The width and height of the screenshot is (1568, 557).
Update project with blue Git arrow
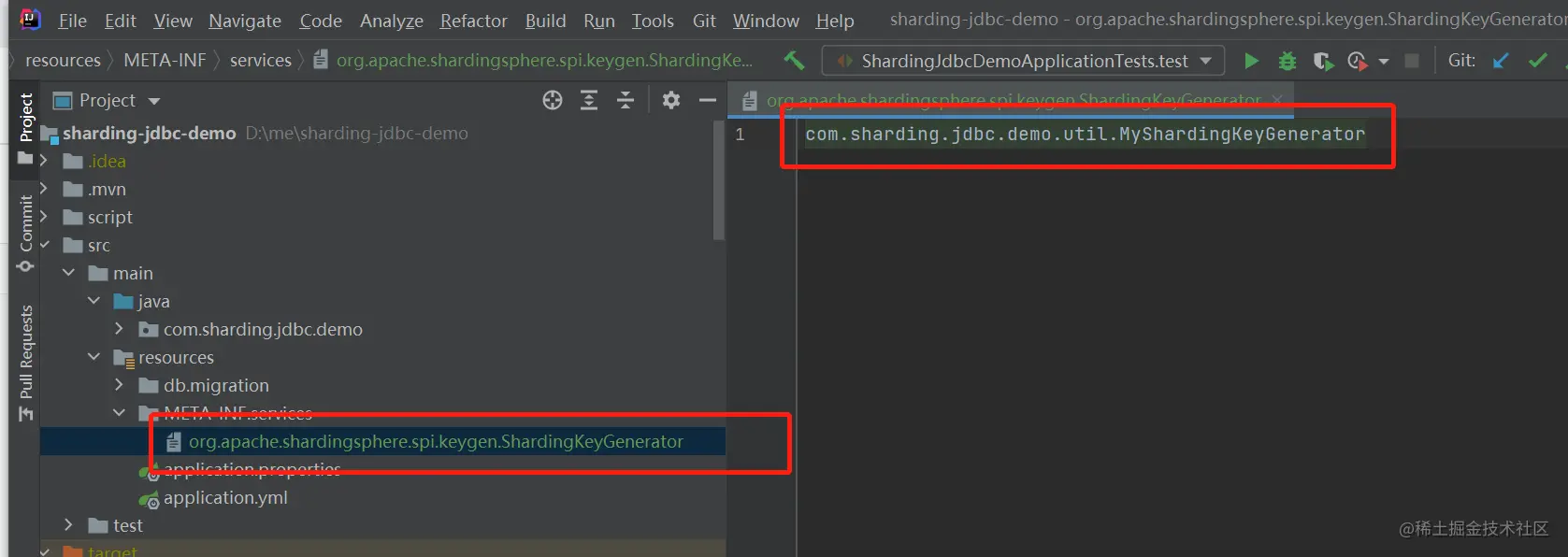1501,61
